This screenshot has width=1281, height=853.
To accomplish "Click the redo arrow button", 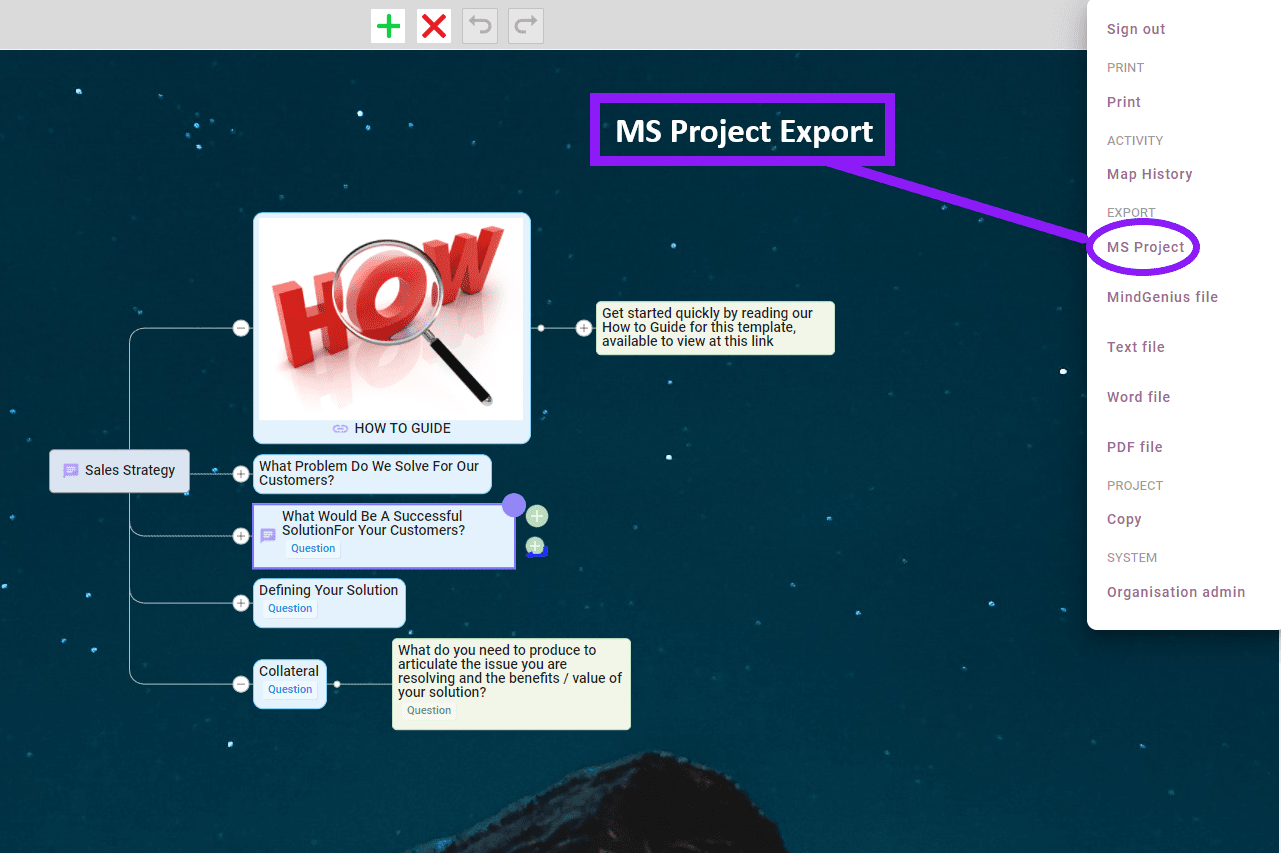I will click(x=526, y=26).
